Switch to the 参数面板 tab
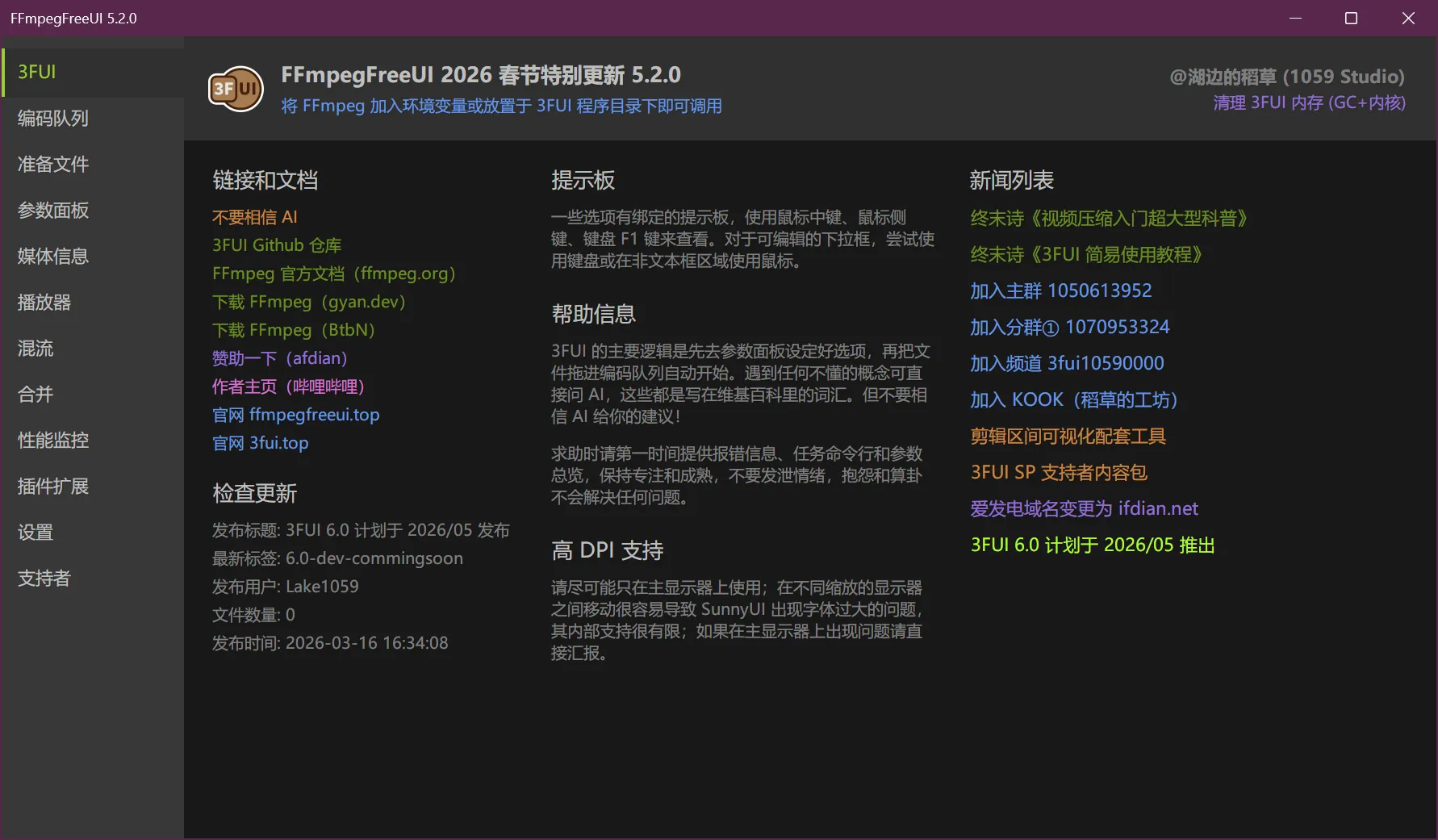 [x=53, y=211]
